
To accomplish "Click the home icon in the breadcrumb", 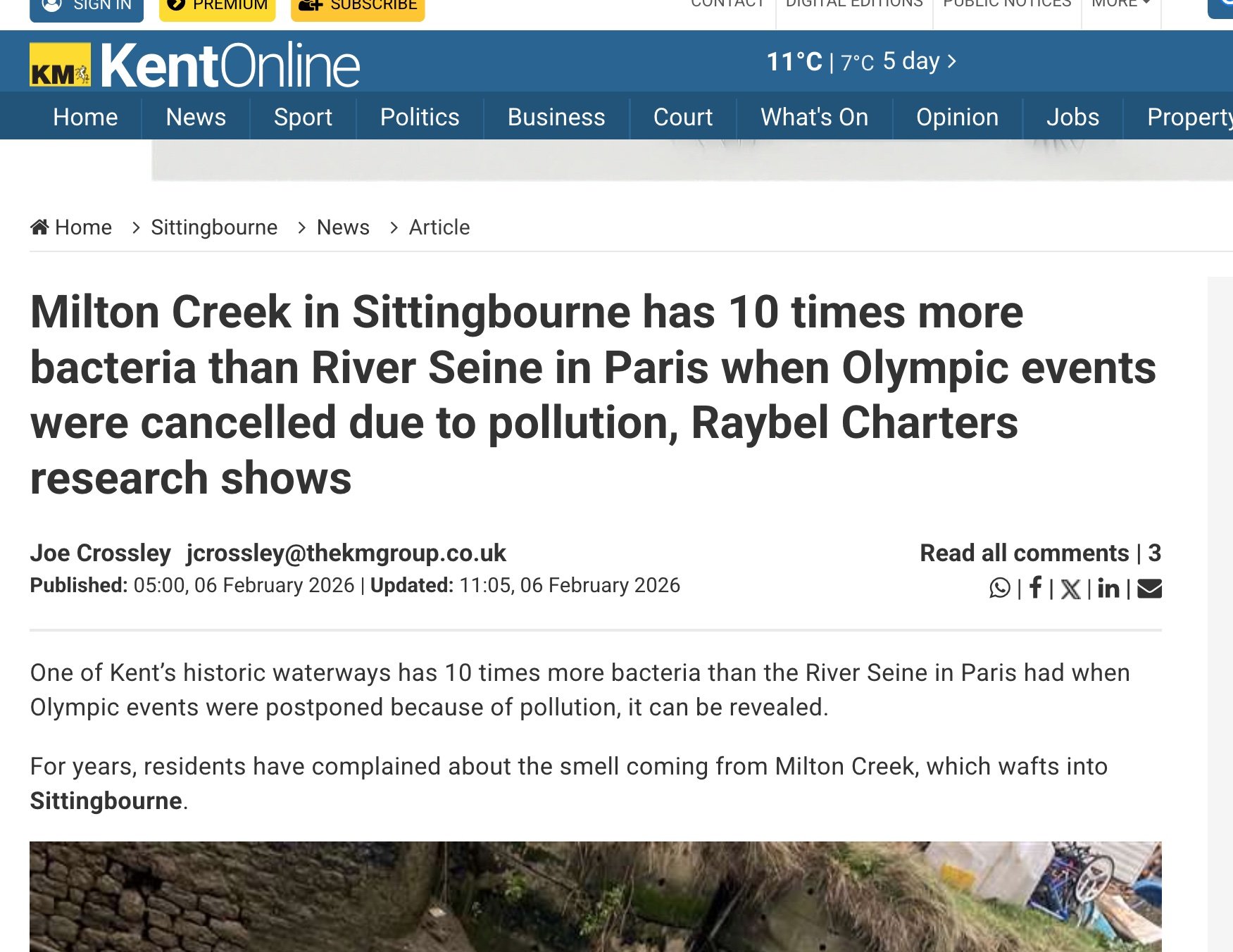I will 40,226.
